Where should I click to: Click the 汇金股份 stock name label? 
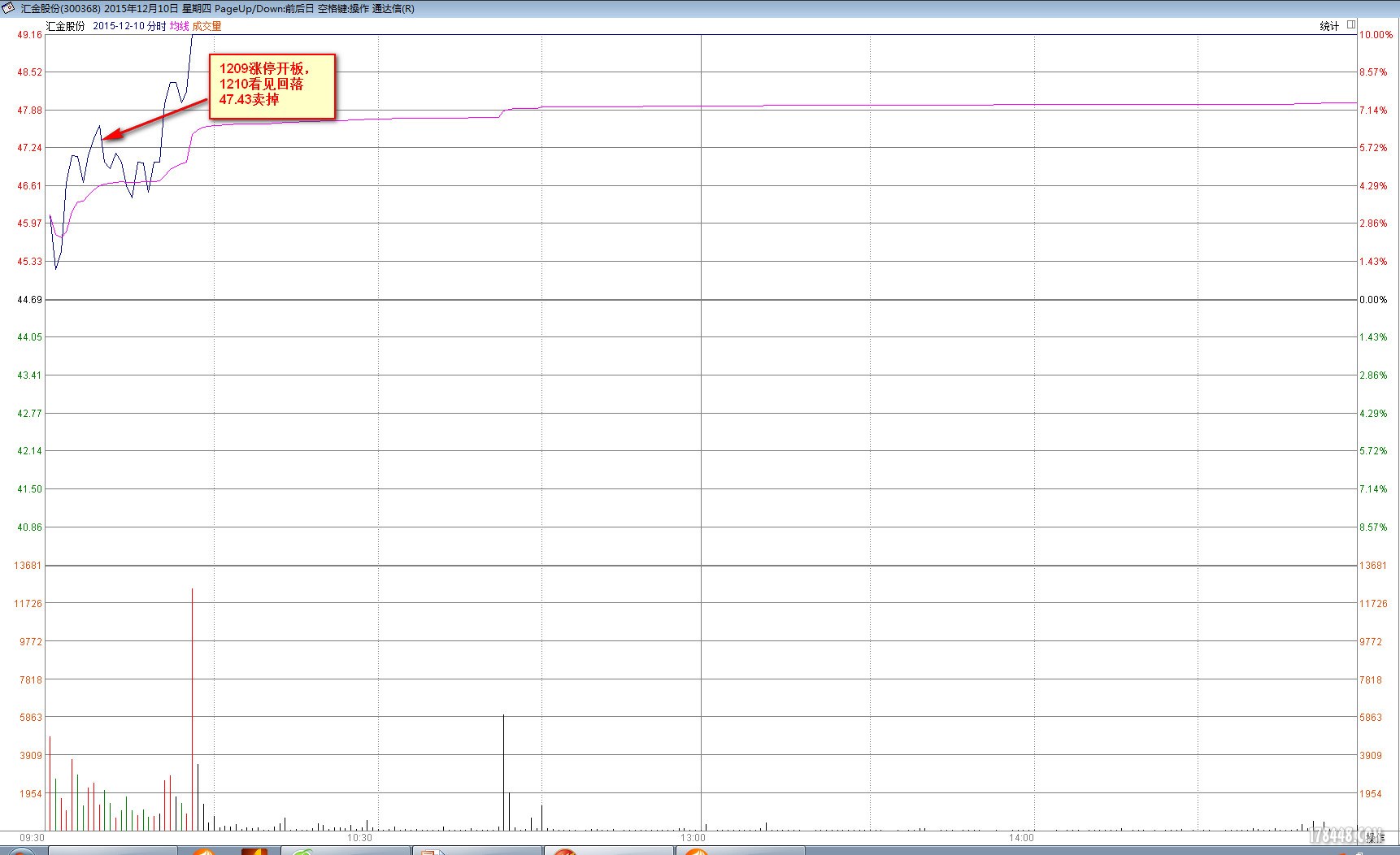pos(65,26)
